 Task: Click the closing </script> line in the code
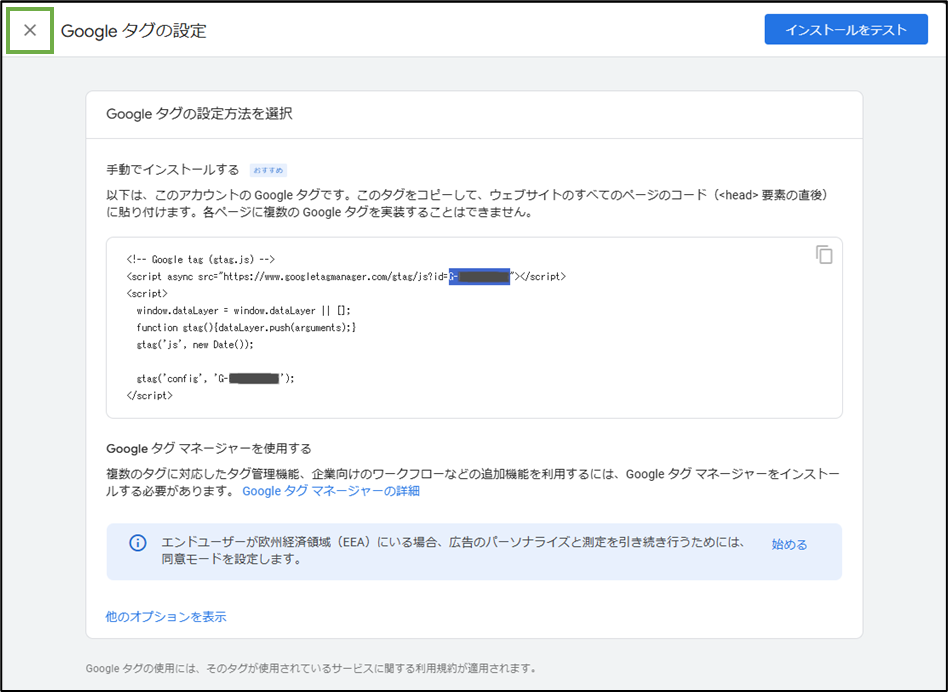tap(149, 395)
